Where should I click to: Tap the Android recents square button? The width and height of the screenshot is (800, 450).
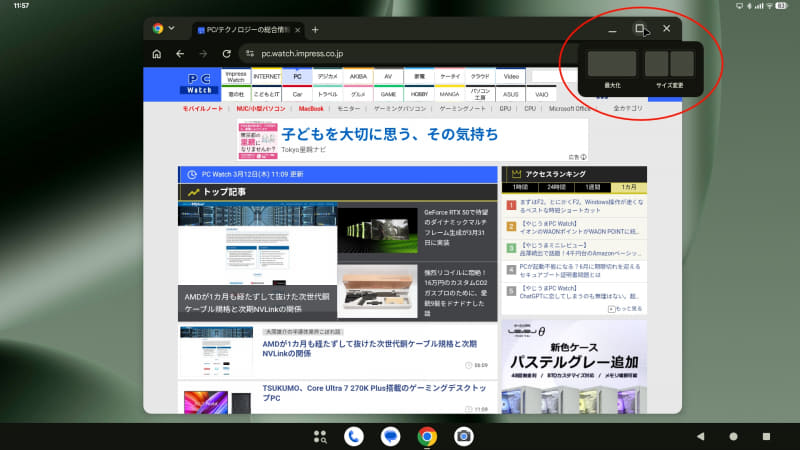click(x=766, y=436)
